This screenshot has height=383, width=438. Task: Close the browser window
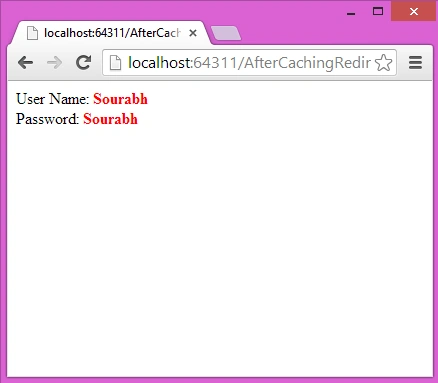tap(414, 12)
